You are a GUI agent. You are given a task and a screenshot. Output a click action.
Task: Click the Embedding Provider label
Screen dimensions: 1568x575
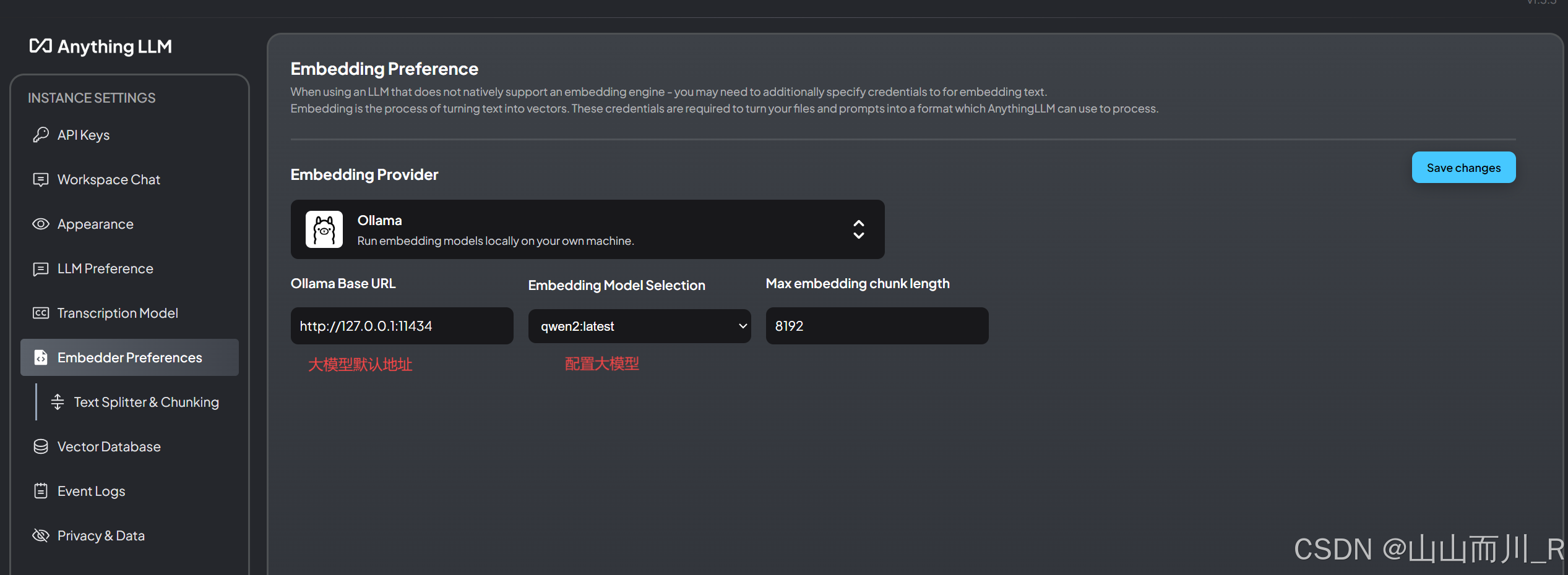(364, 175)
